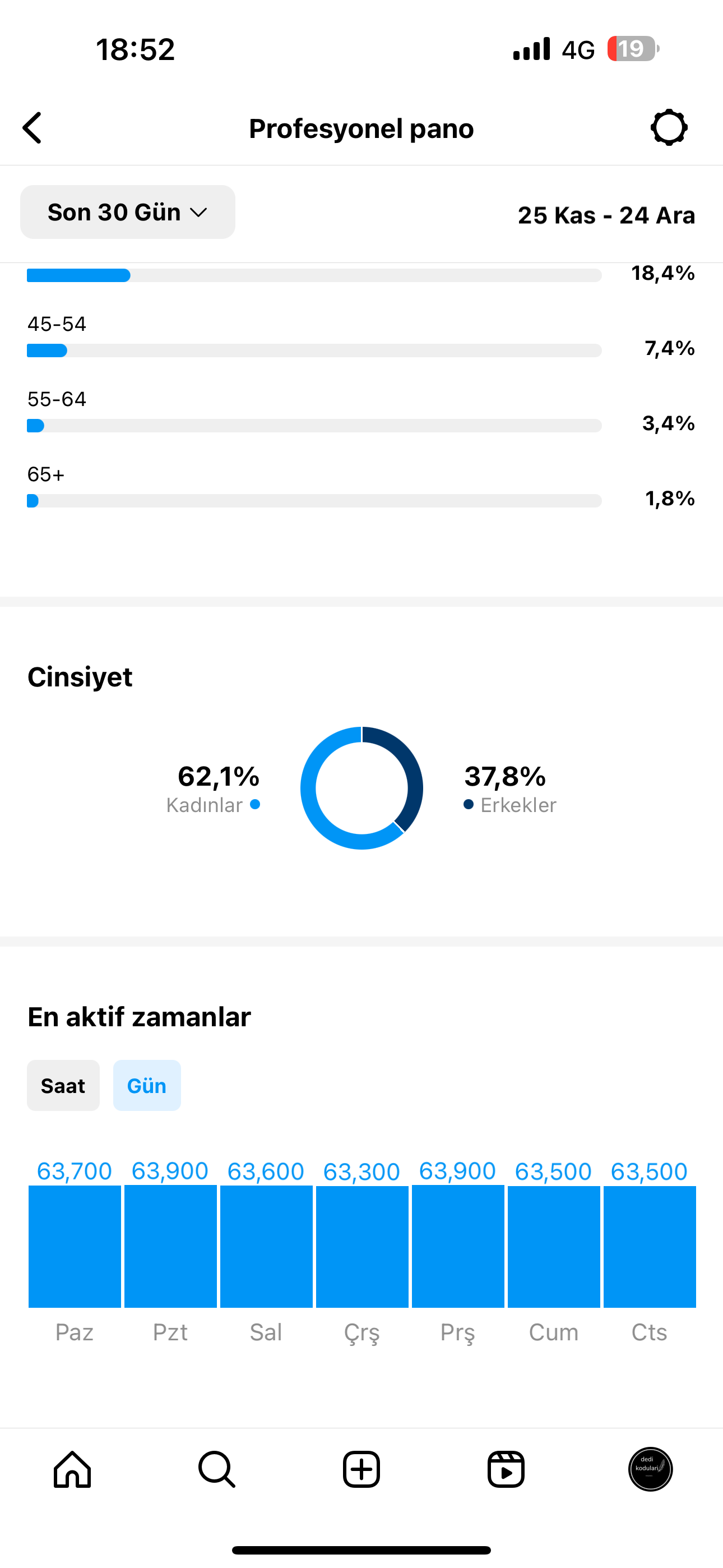Image resolution: width=723 pixels, height=1568 pixels.
Task: Tap the chevron beside Son 30 Gün
Action: pos(198,213)
